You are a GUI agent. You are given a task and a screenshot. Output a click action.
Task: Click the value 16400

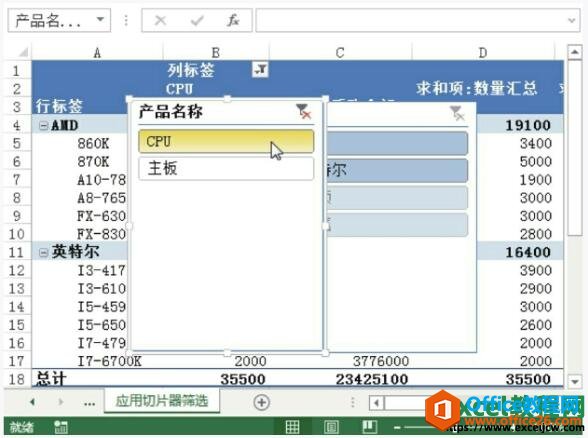(528, 252)
